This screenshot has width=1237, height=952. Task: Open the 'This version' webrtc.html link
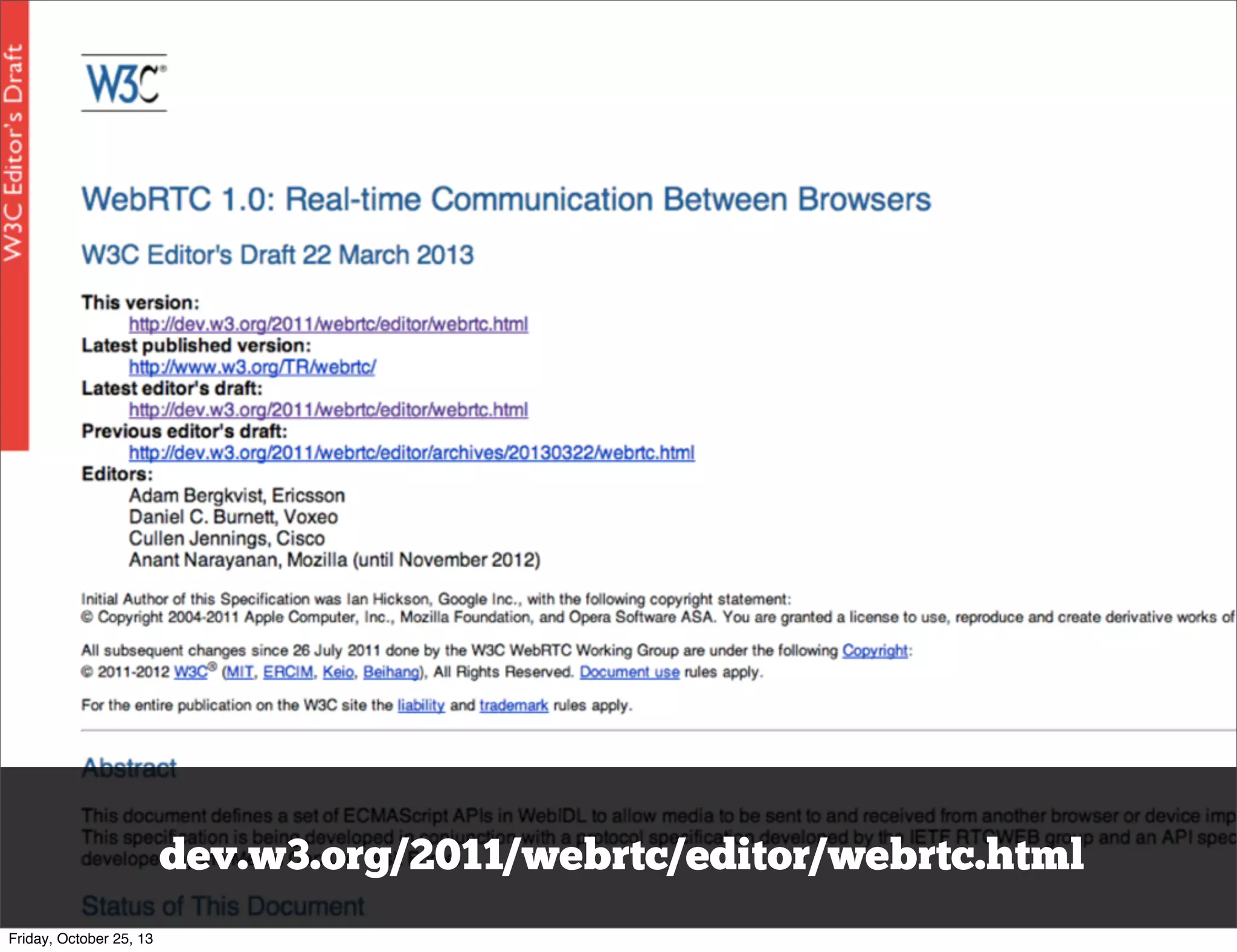point(329,324)
